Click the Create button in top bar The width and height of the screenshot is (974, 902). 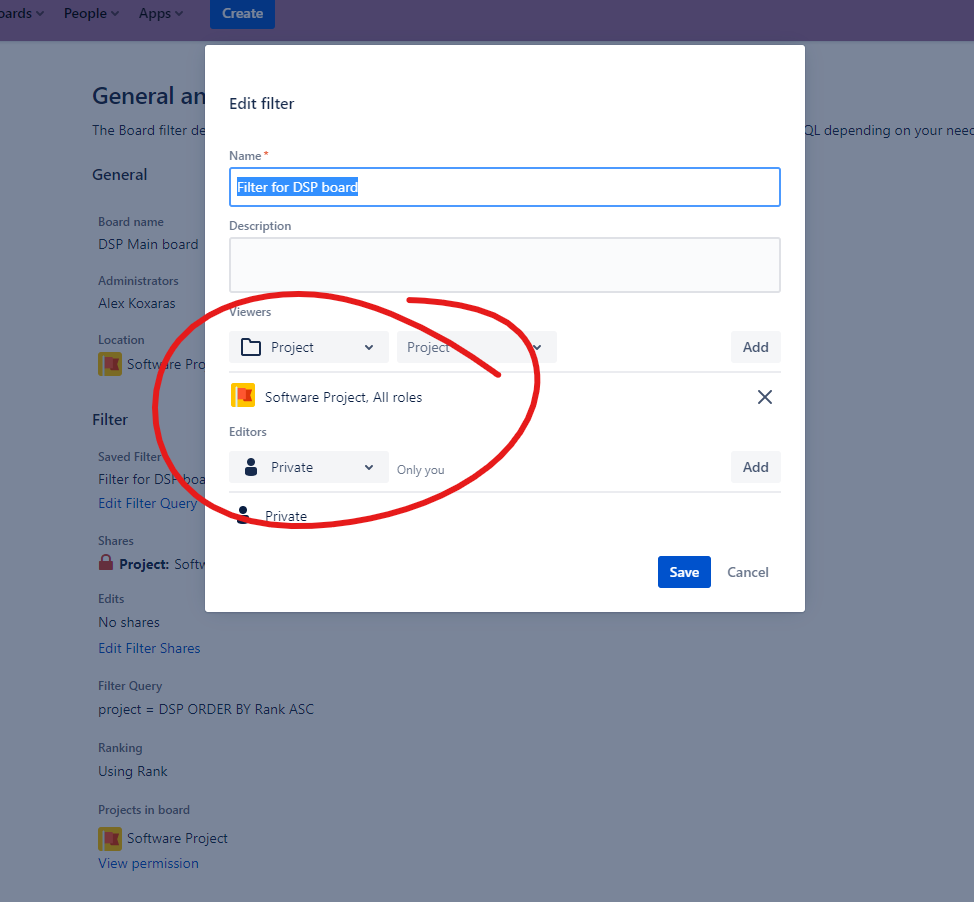tap(242, 14)
